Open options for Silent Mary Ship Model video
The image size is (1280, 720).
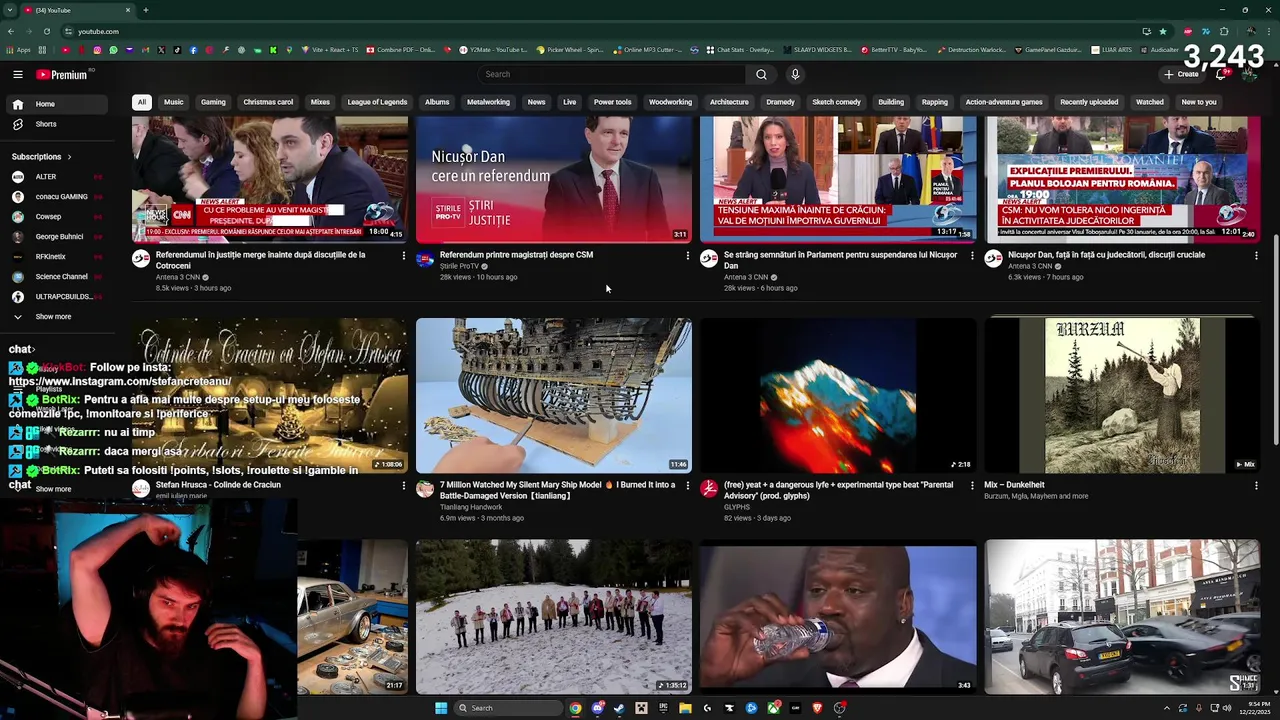pyautogui.click(x=688, y=486)
